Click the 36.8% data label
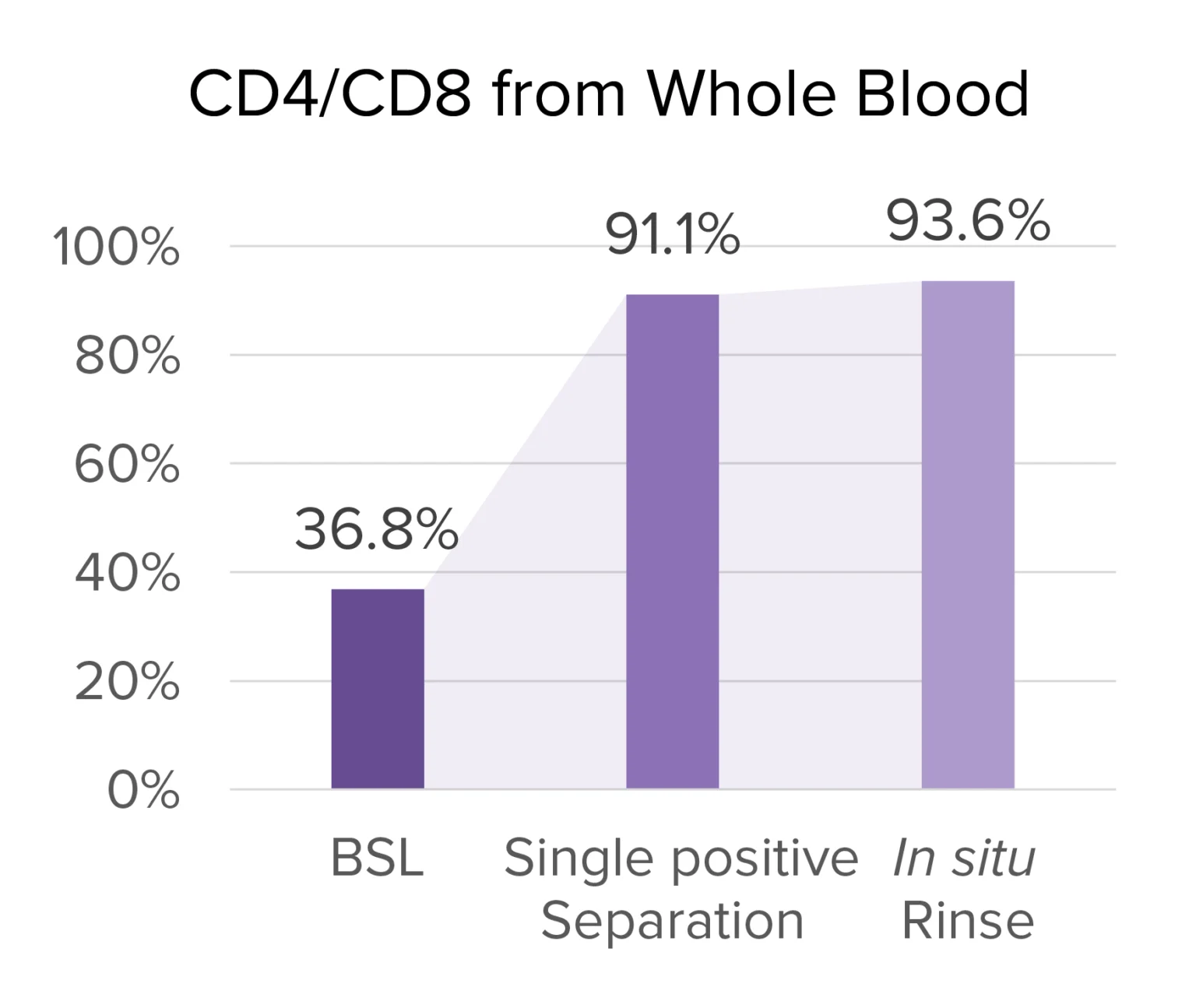The height and width of the screenshot is (1008, 1196). click(377, 529)
